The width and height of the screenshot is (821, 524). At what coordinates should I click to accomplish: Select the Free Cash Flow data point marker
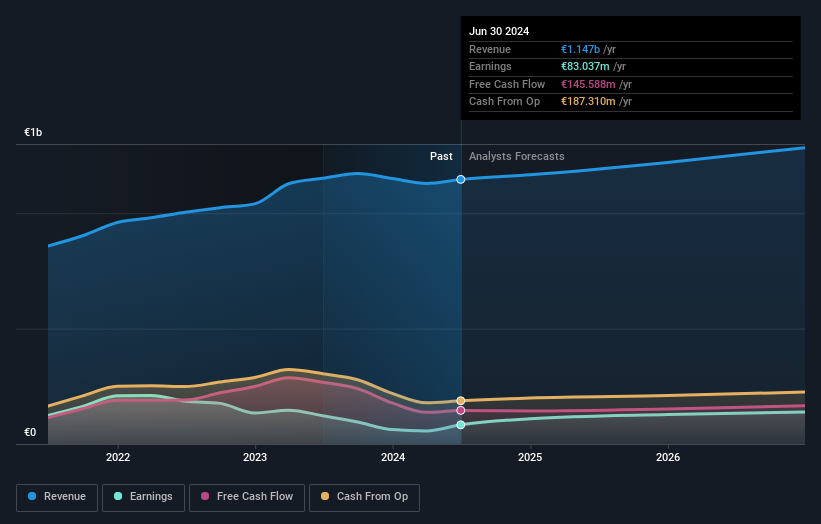coord(461,411)
